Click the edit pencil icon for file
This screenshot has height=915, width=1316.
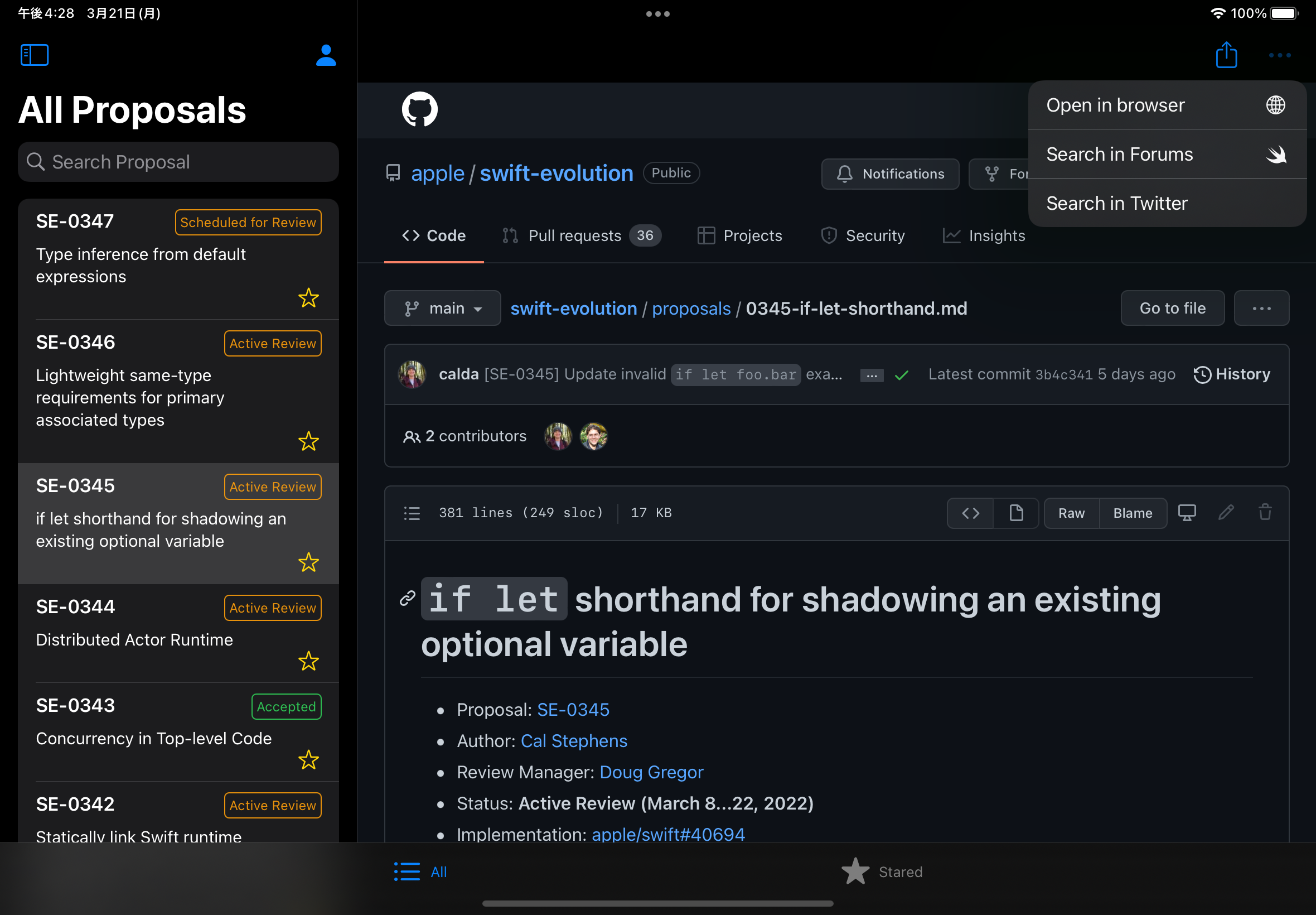tap(1226, 513)
